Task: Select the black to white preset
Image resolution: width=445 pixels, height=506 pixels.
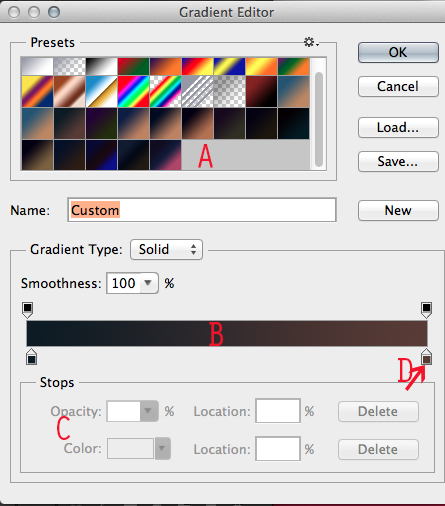Action: click(x=101, y=66)
